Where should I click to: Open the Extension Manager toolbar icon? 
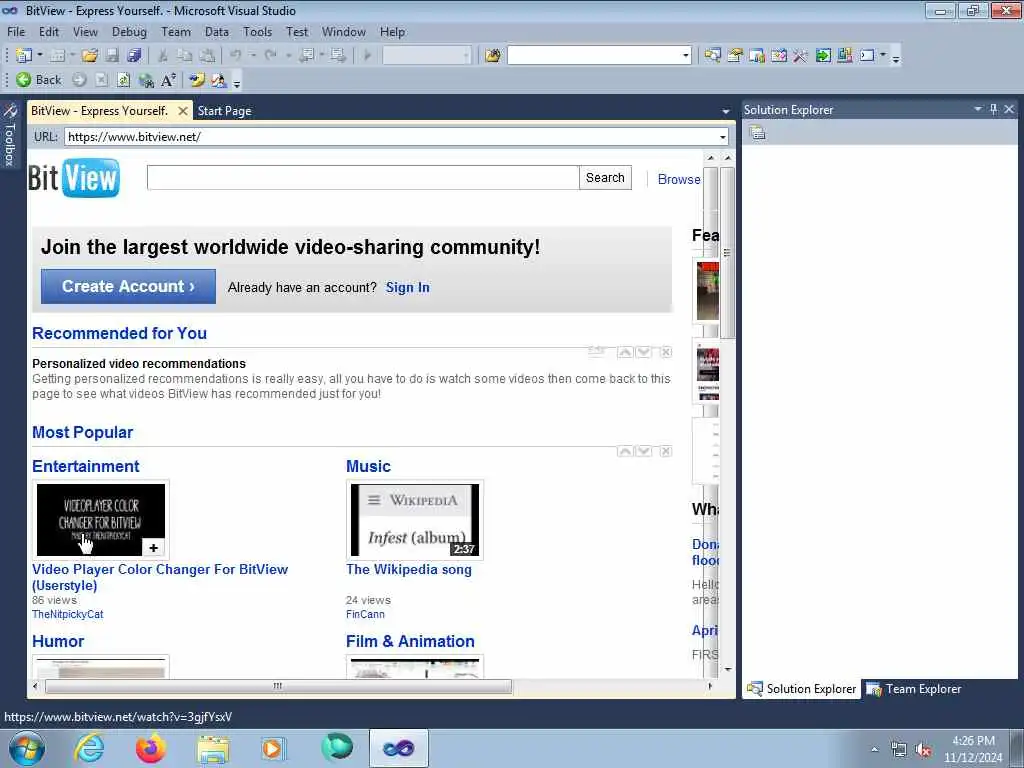point(844,56)
